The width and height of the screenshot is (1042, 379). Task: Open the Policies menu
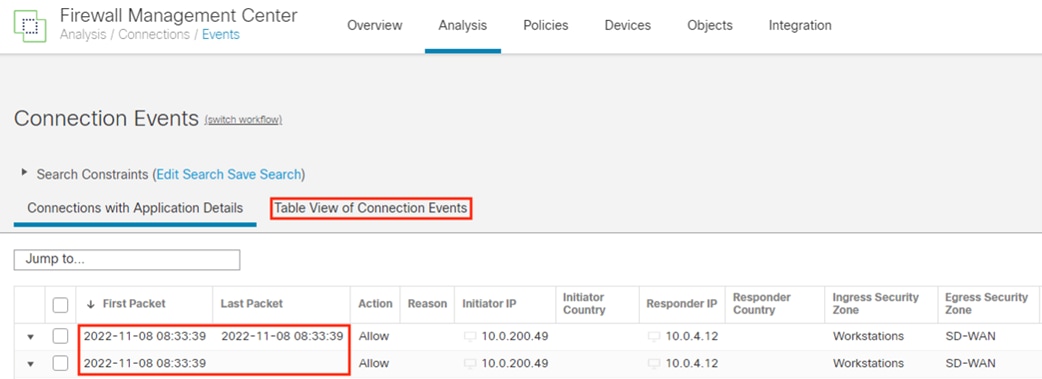546,25
